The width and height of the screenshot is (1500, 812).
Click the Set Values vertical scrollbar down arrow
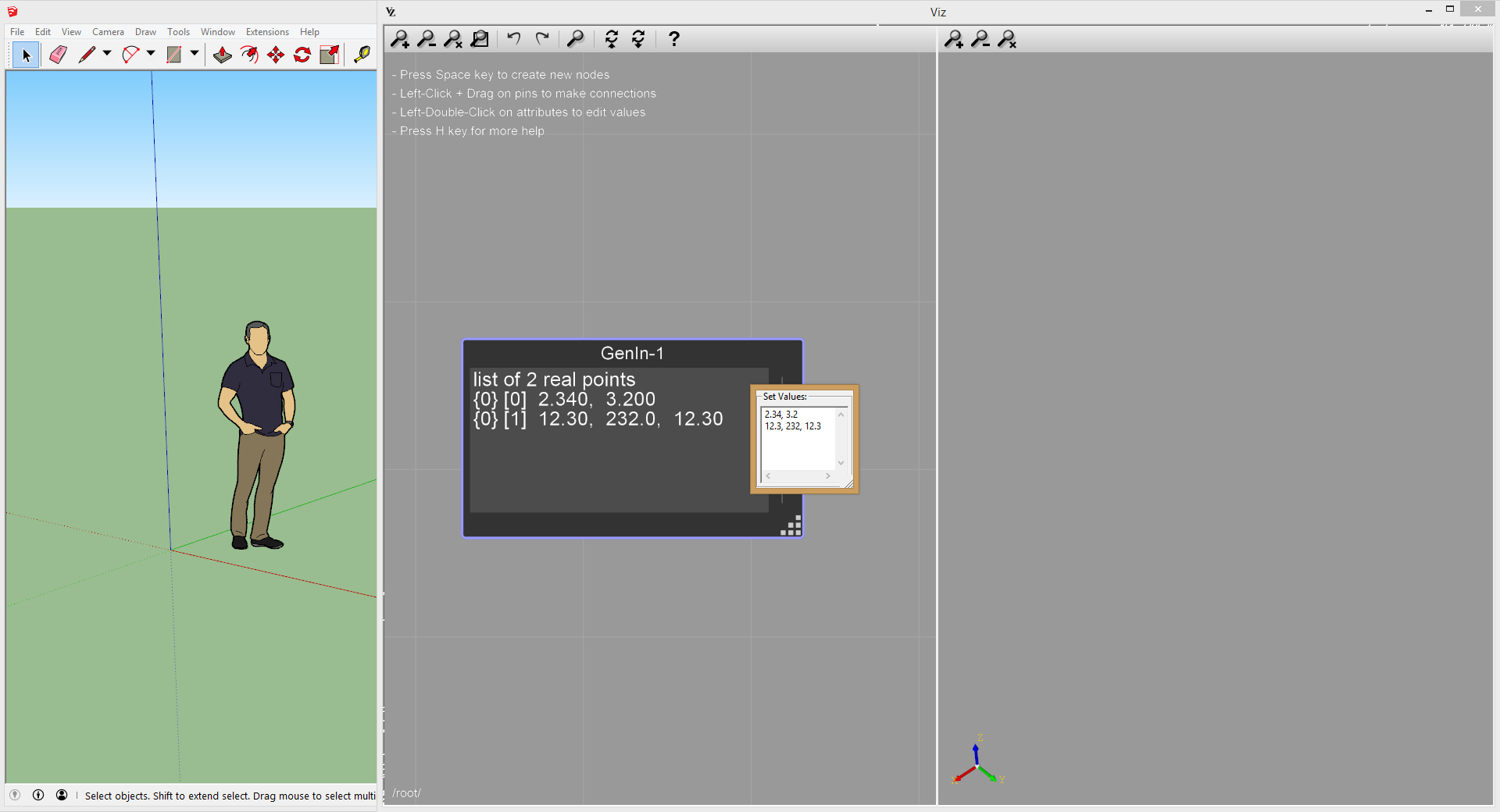pos(841,463)
